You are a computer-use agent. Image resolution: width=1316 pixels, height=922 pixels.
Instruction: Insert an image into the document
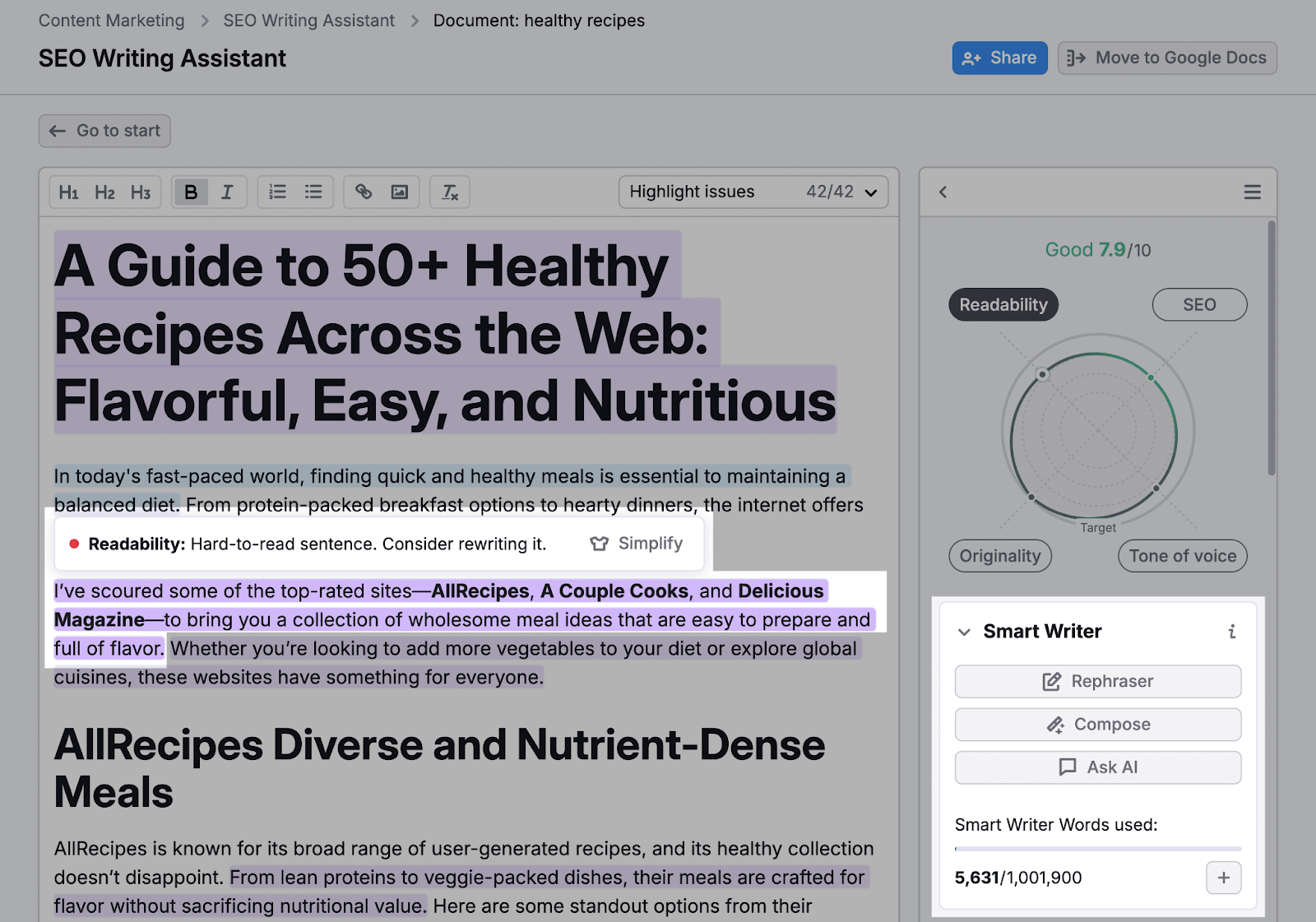400,192
